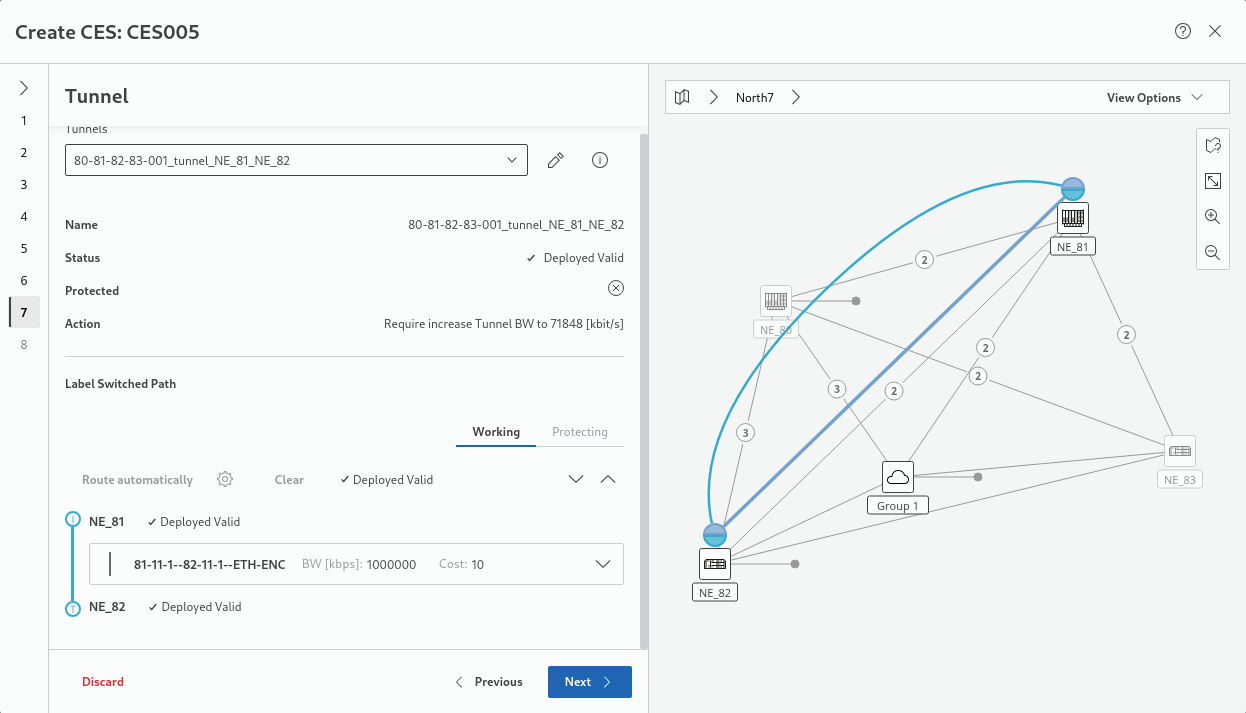1246x713 pixels.
Task: Open the route settings gear icon
Action: tap(225, 480)
